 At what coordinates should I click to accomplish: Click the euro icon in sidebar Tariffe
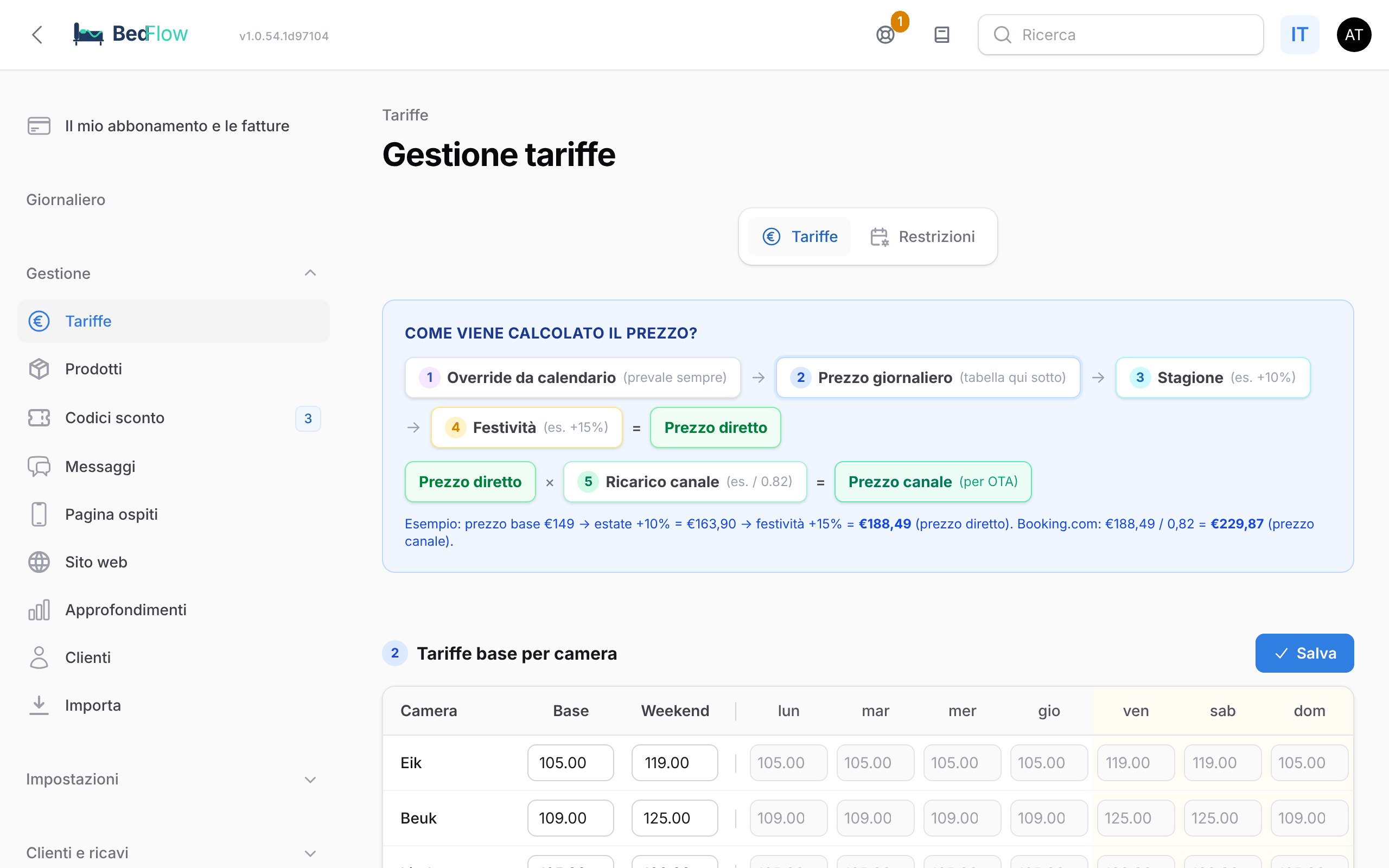pos(39,321)
